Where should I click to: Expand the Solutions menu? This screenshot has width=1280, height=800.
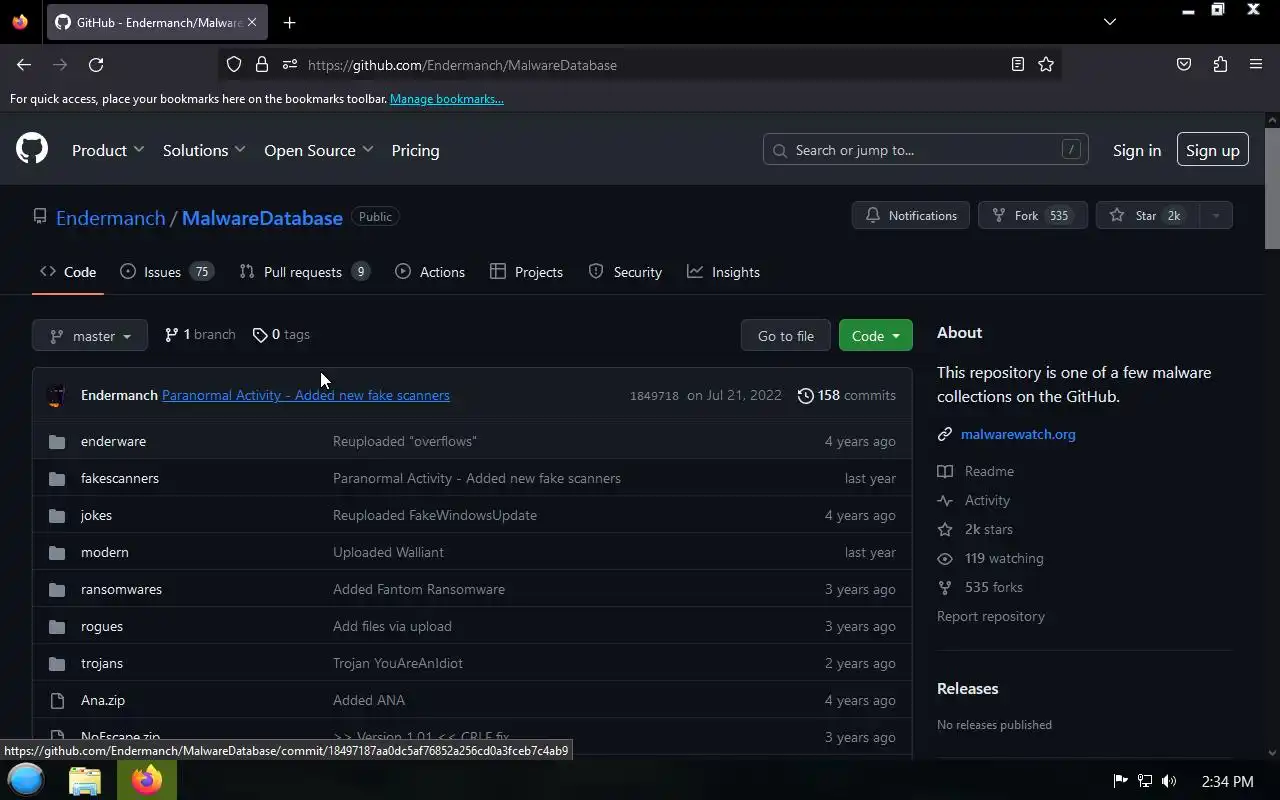tap(204, 150)
